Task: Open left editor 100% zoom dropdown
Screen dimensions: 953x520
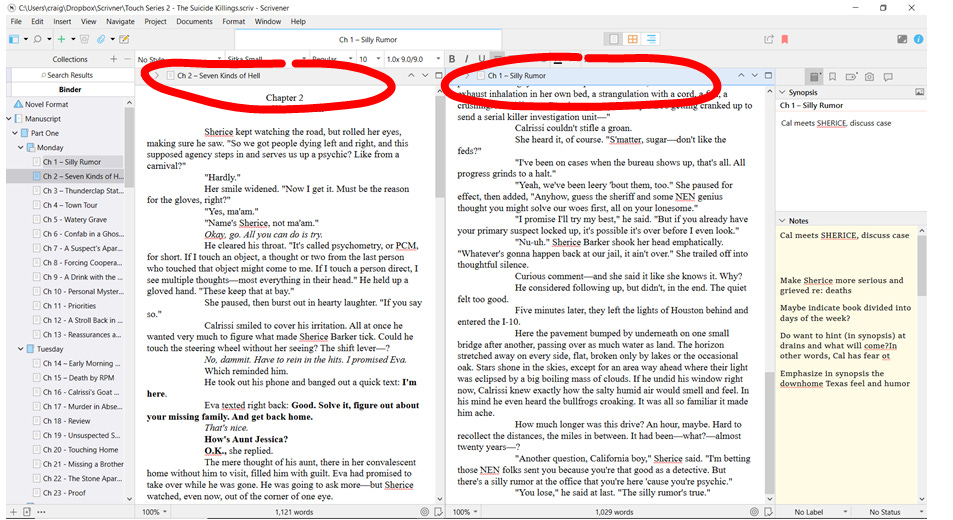Action: 154,512
